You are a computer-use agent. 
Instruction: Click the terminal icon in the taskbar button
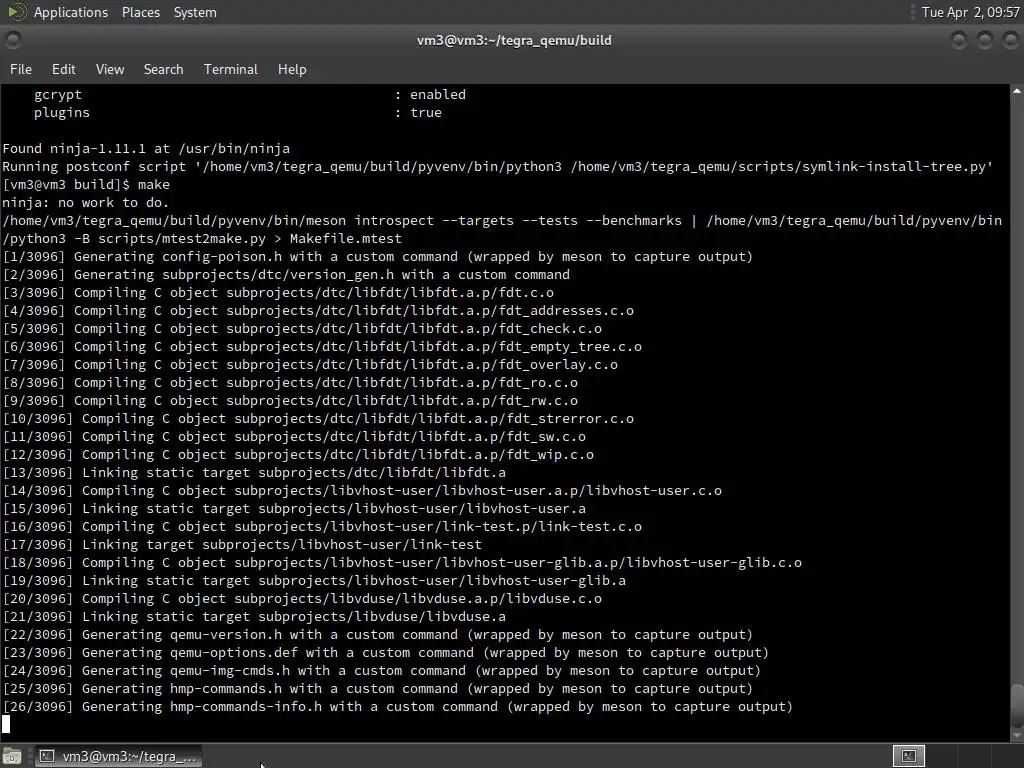46,756
